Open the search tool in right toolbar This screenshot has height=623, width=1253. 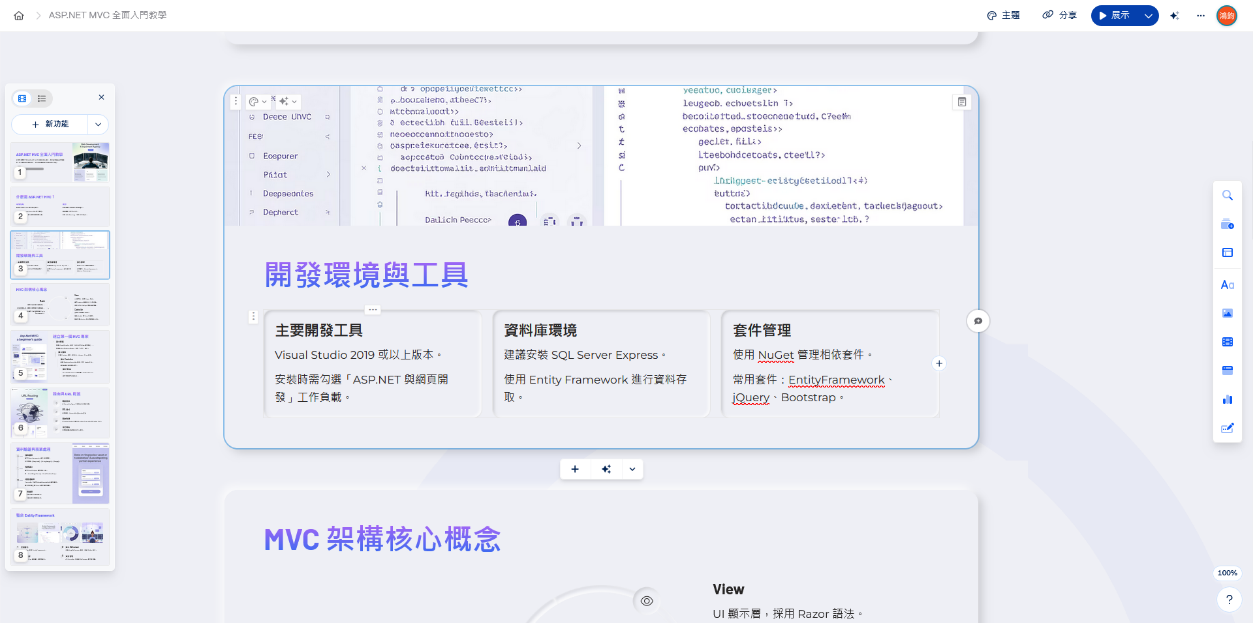point(1227,195)
